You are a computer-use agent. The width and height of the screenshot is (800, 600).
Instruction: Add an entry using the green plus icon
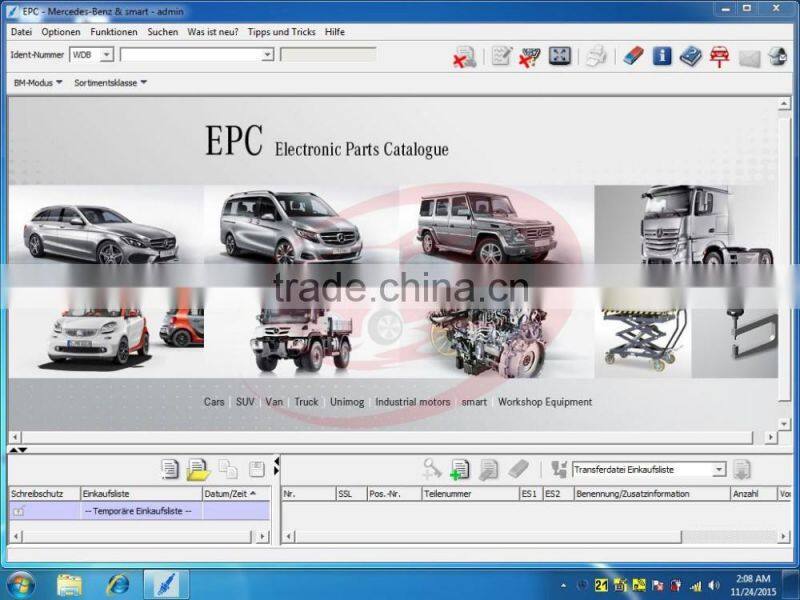click(460, 468)
